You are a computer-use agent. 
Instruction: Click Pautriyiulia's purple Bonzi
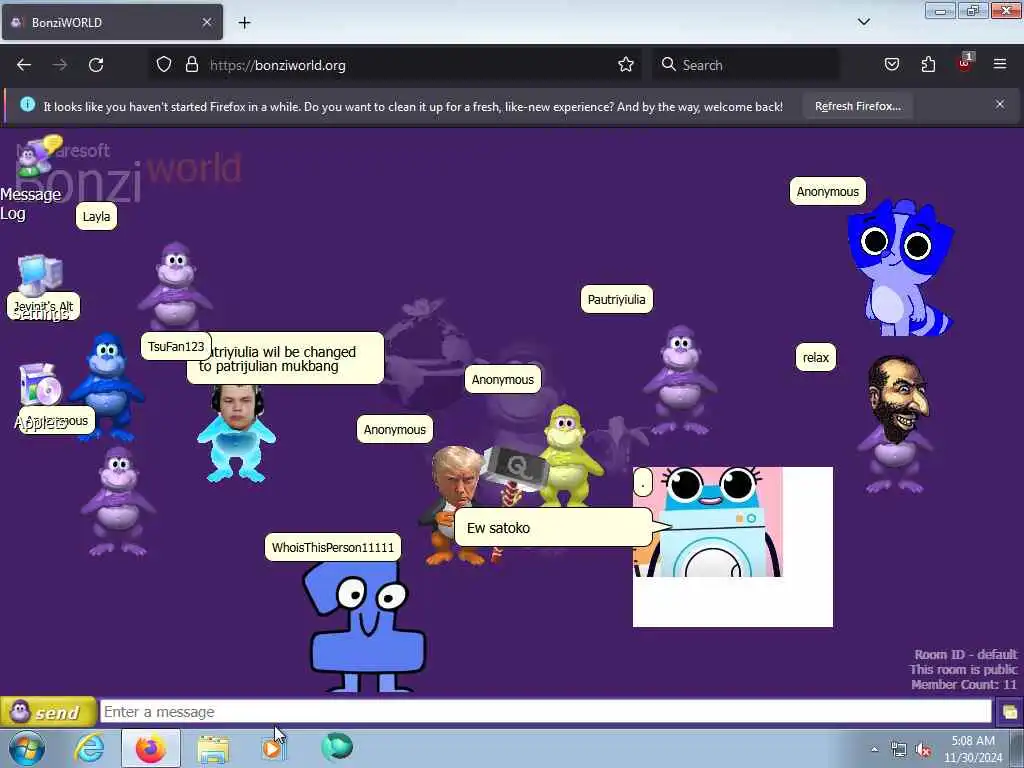(x=680, y=380)
